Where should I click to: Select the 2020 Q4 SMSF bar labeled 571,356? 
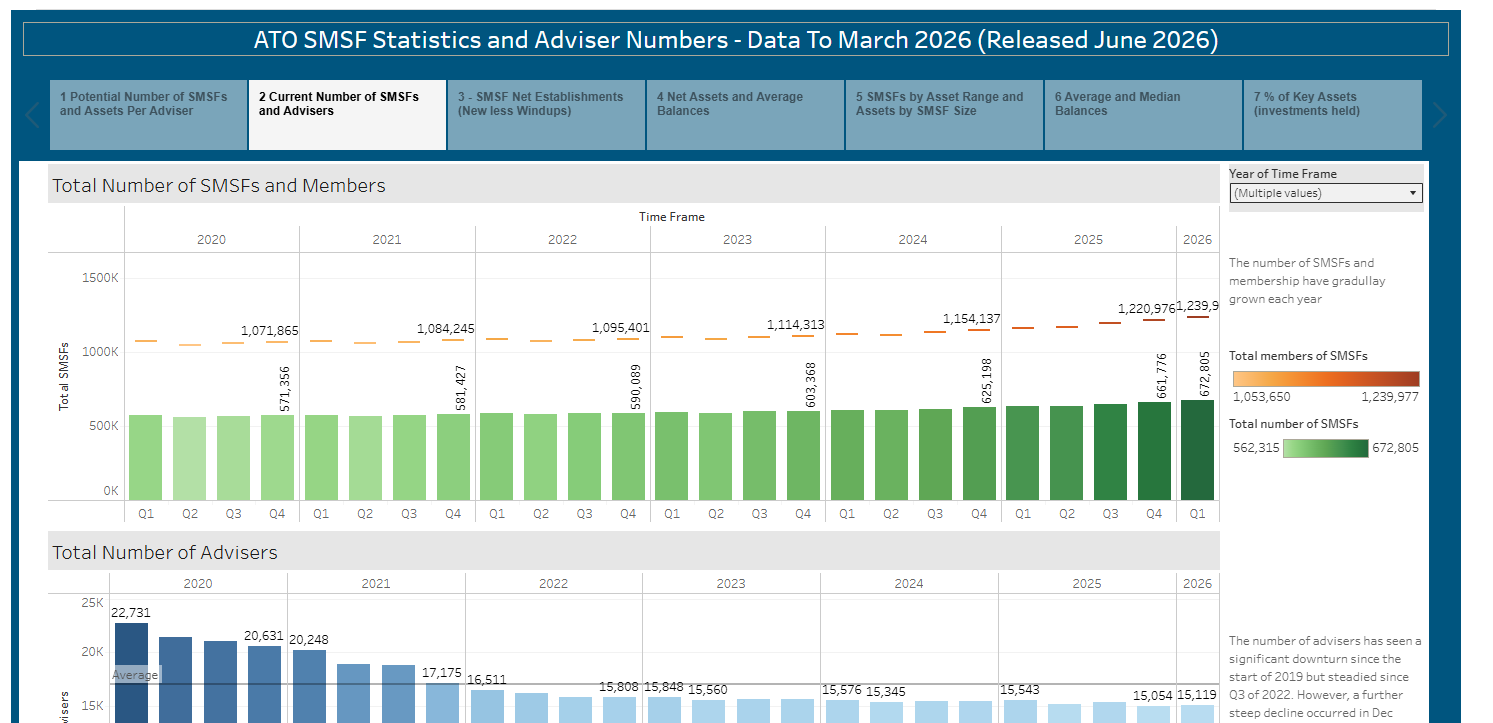277,458
